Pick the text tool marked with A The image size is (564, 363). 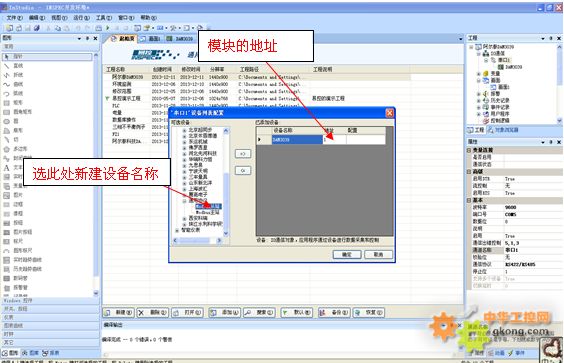(7, 168)
